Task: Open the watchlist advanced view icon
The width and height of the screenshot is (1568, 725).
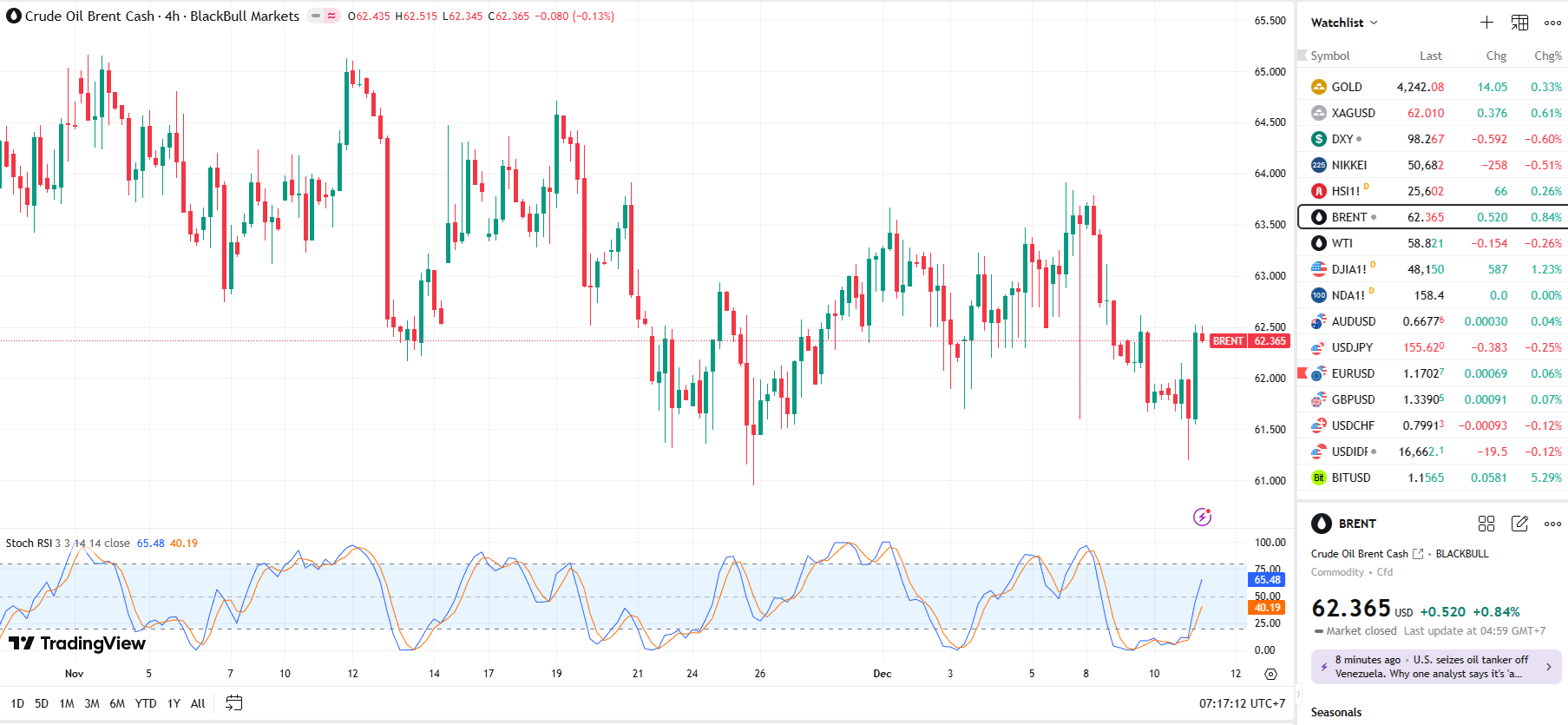Action: point(1519,23)
